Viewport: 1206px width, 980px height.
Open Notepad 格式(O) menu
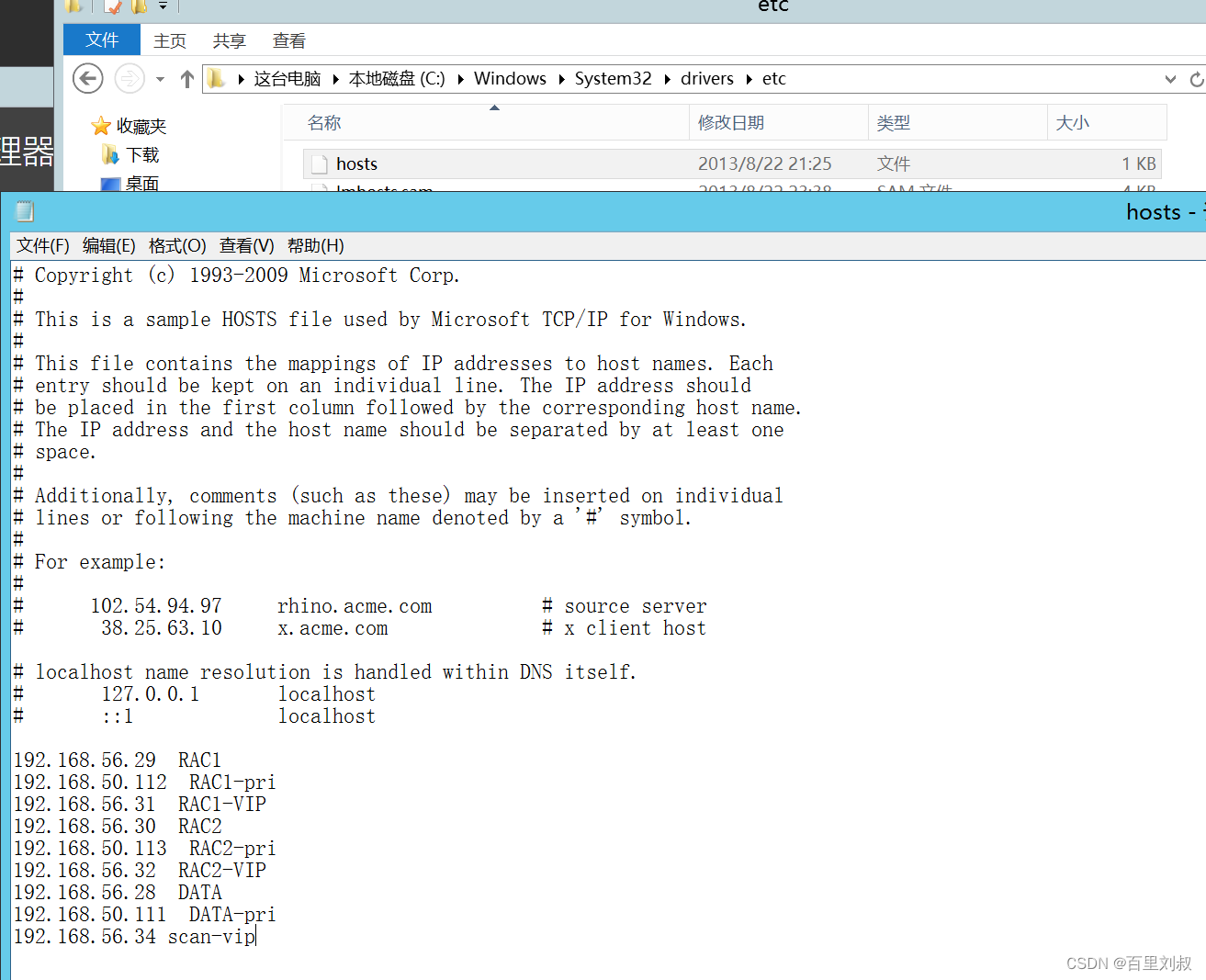(177, 245)
